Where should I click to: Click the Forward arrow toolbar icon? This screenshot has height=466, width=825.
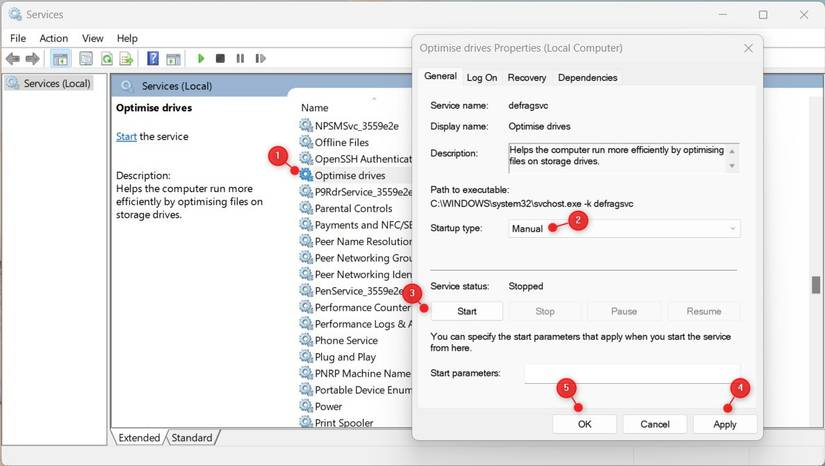33,58
